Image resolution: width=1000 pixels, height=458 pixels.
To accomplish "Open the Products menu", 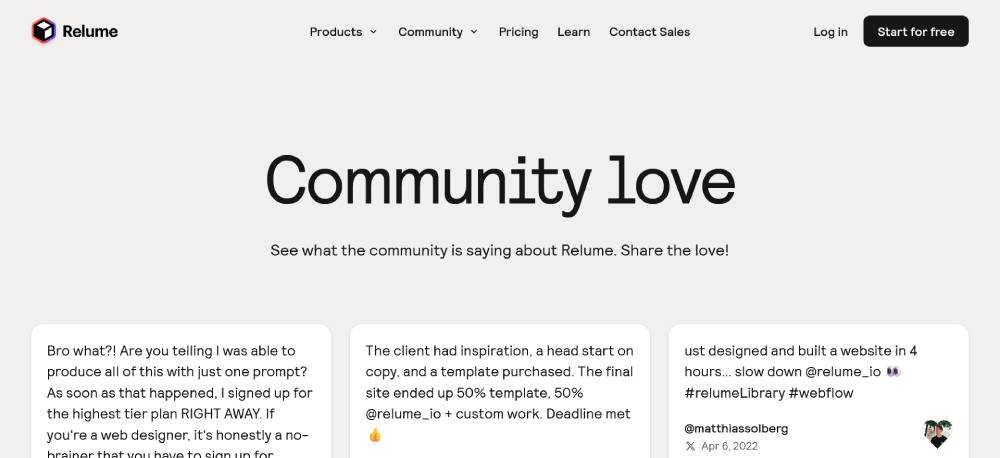I will point(343,32).
